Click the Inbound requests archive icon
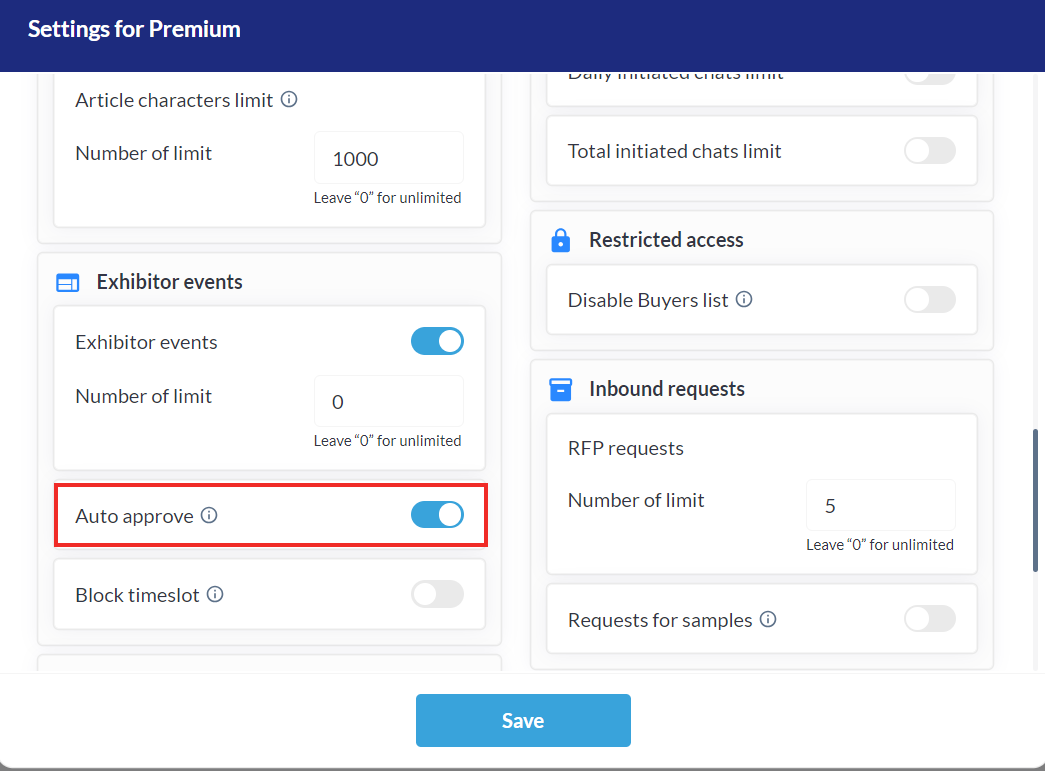 point(560,389)
